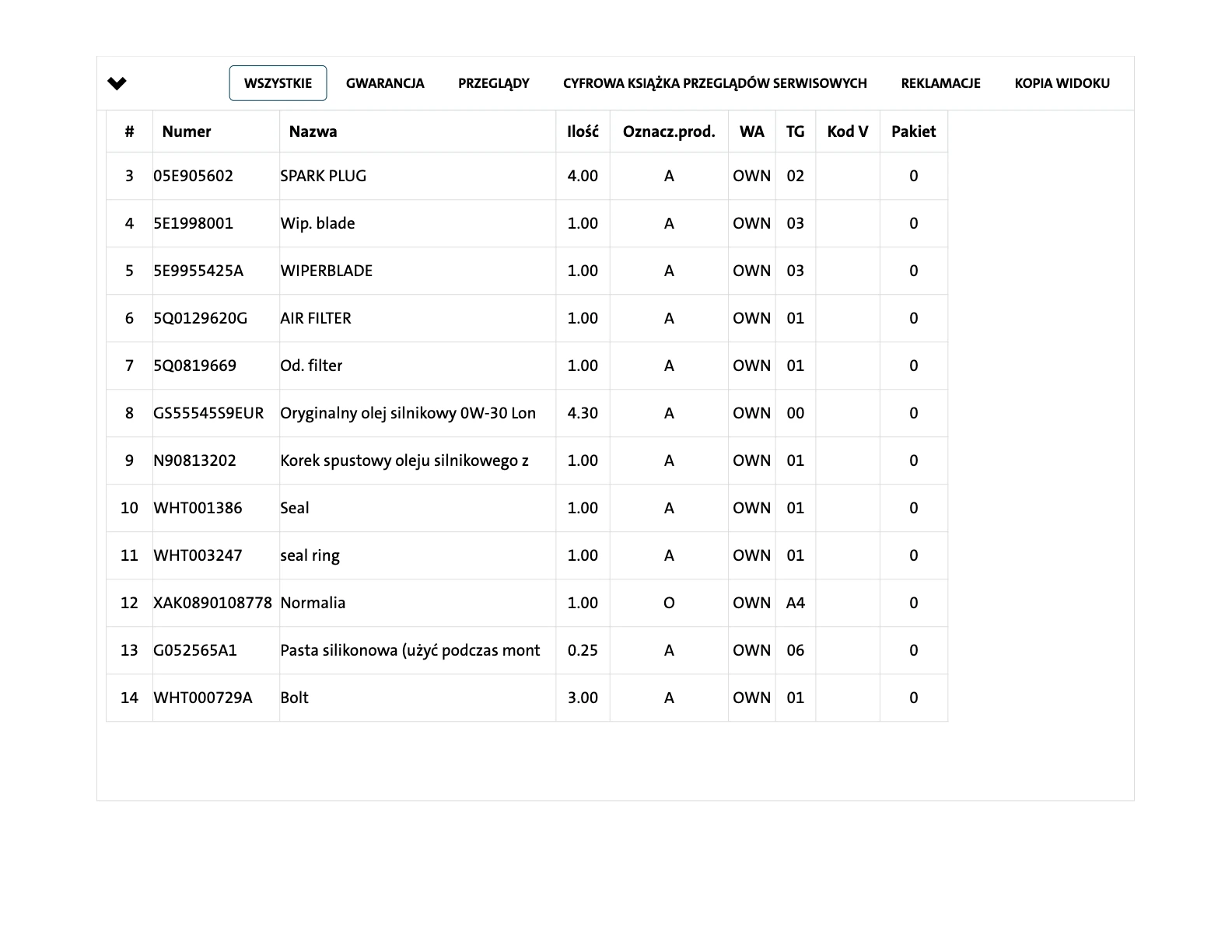Viewport: 1232px width, 952px height.
Task: Select the WSZYSTKIE tab
Action: (278, 83)
